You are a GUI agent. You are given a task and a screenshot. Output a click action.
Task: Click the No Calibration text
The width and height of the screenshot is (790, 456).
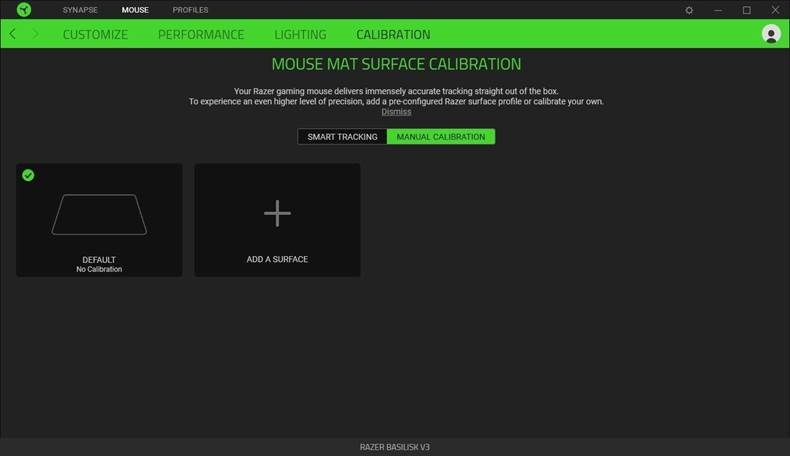[x=99, y=269]
